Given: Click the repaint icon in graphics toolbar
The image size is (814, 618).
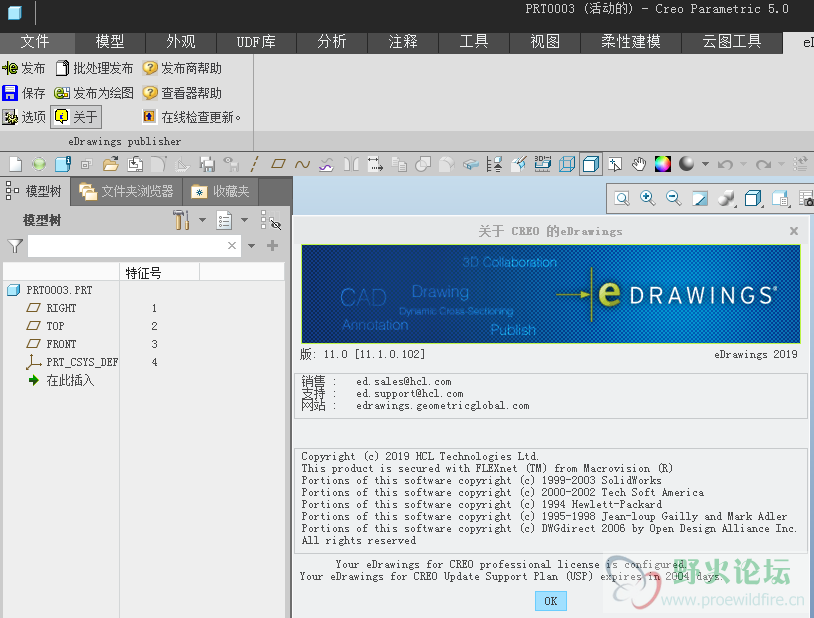Looking at the screenshot, I should coord(700,198).
